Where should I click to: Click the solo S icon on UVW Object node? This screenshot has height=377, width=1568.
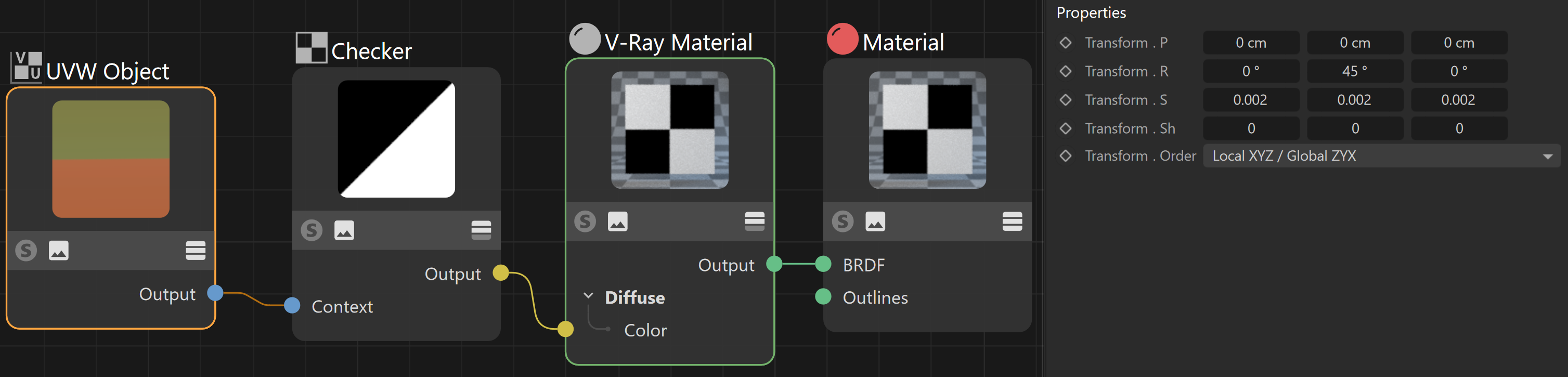pos(25,250)
